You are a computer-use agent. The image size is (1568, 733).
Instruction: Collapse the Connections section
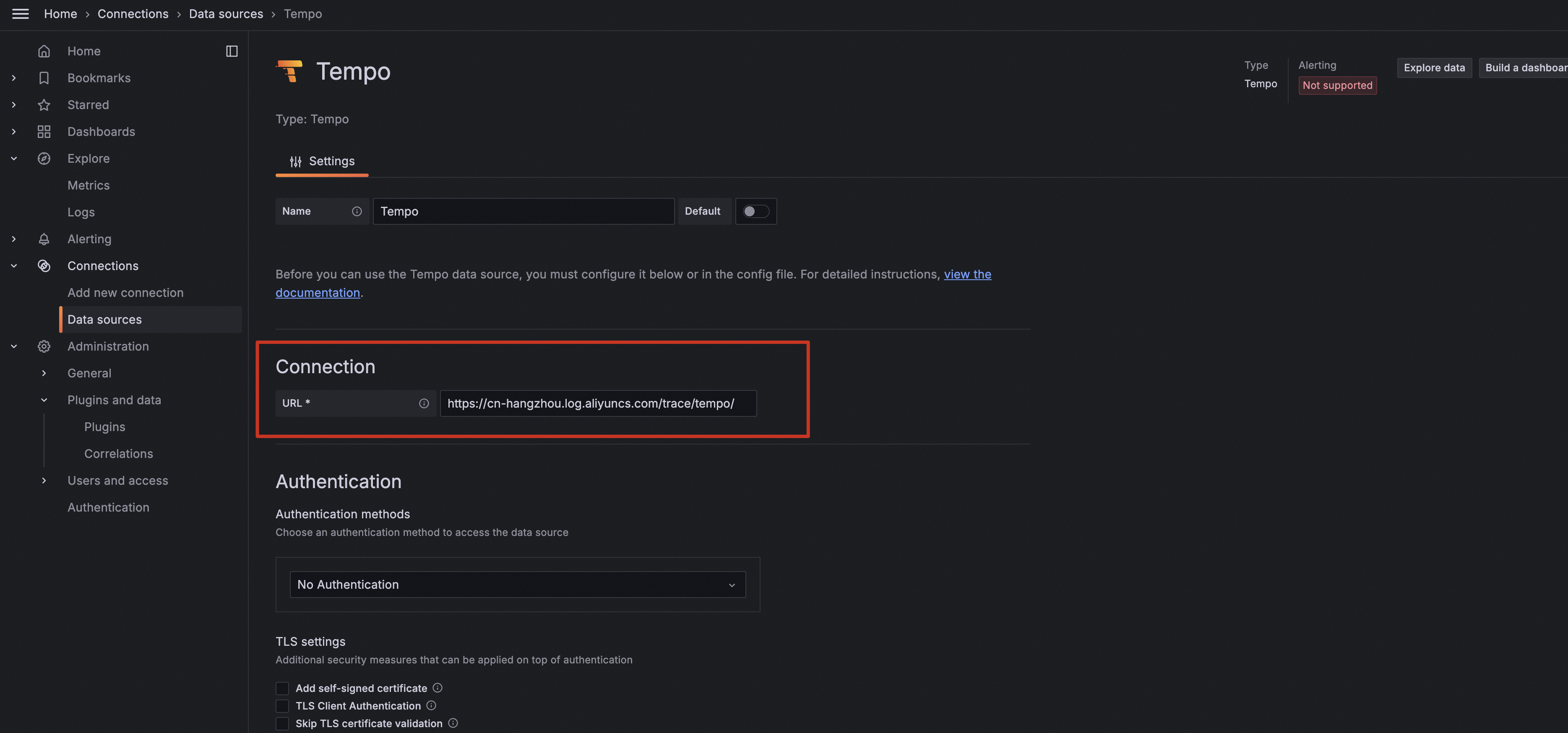(x=14, y=266)
